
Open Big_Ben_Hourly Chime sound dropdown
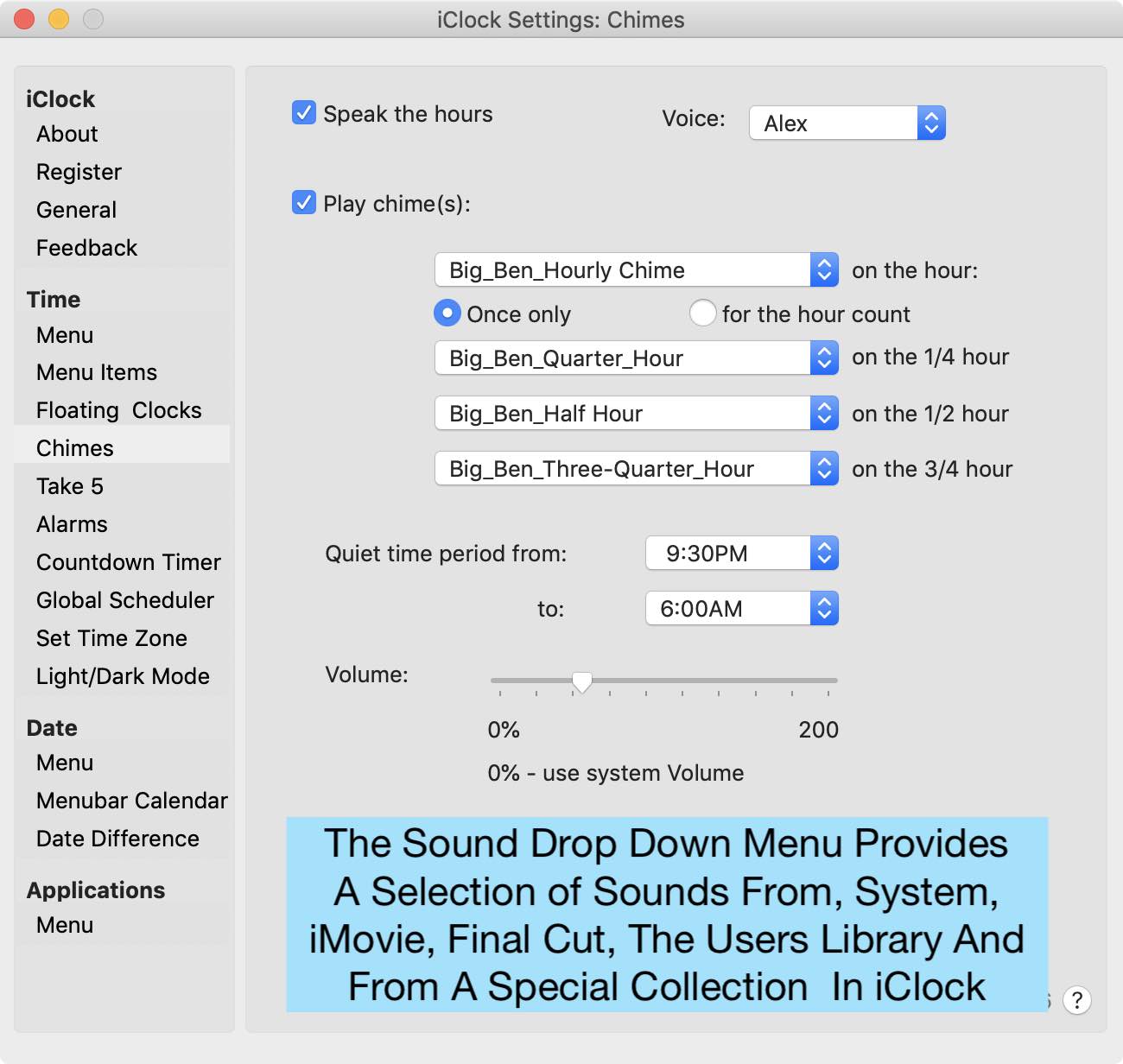(x=636, y=269)
